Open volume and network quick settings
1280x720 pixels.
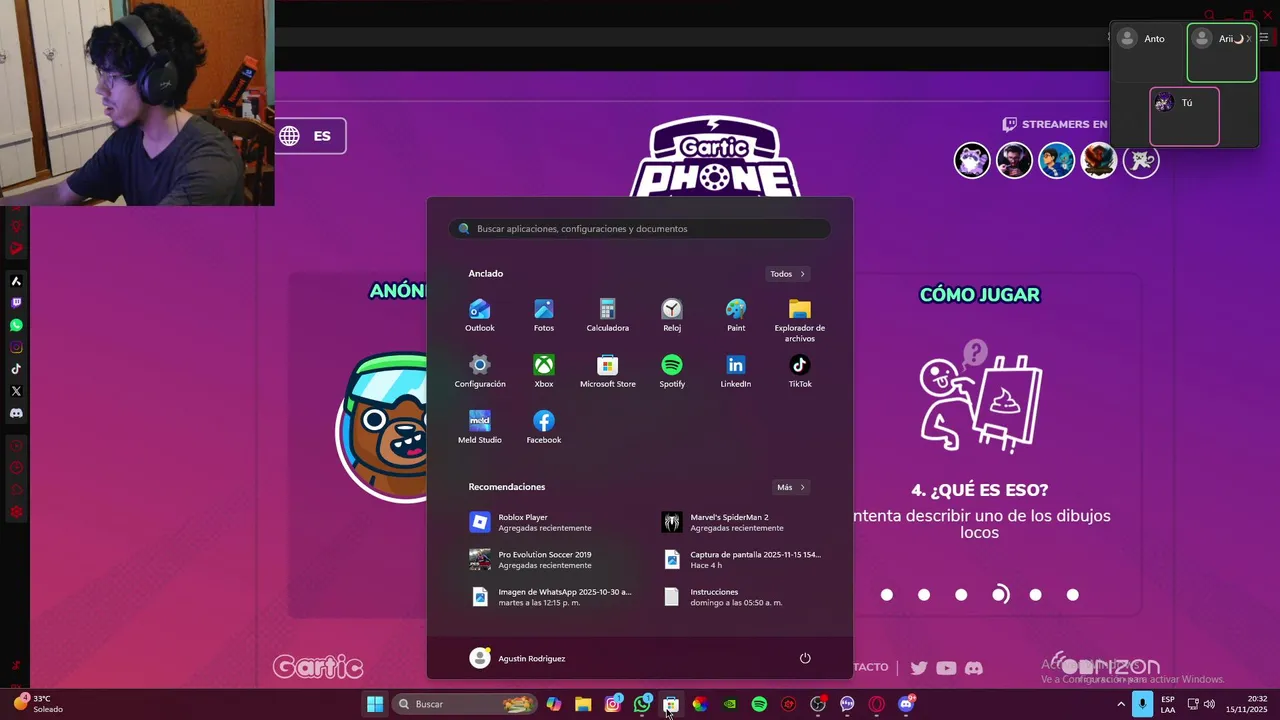coord(1201,704)
